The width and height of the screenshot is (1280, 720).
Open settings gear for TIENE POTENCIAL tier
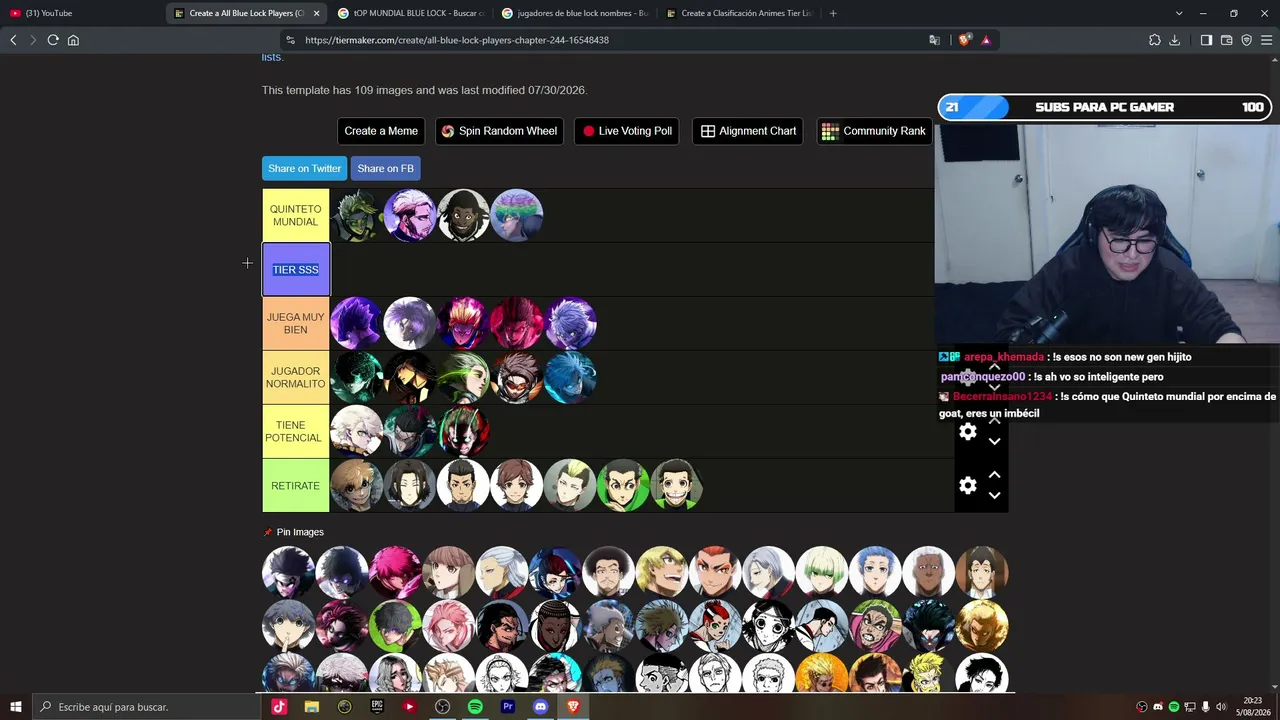click(968, 431)
